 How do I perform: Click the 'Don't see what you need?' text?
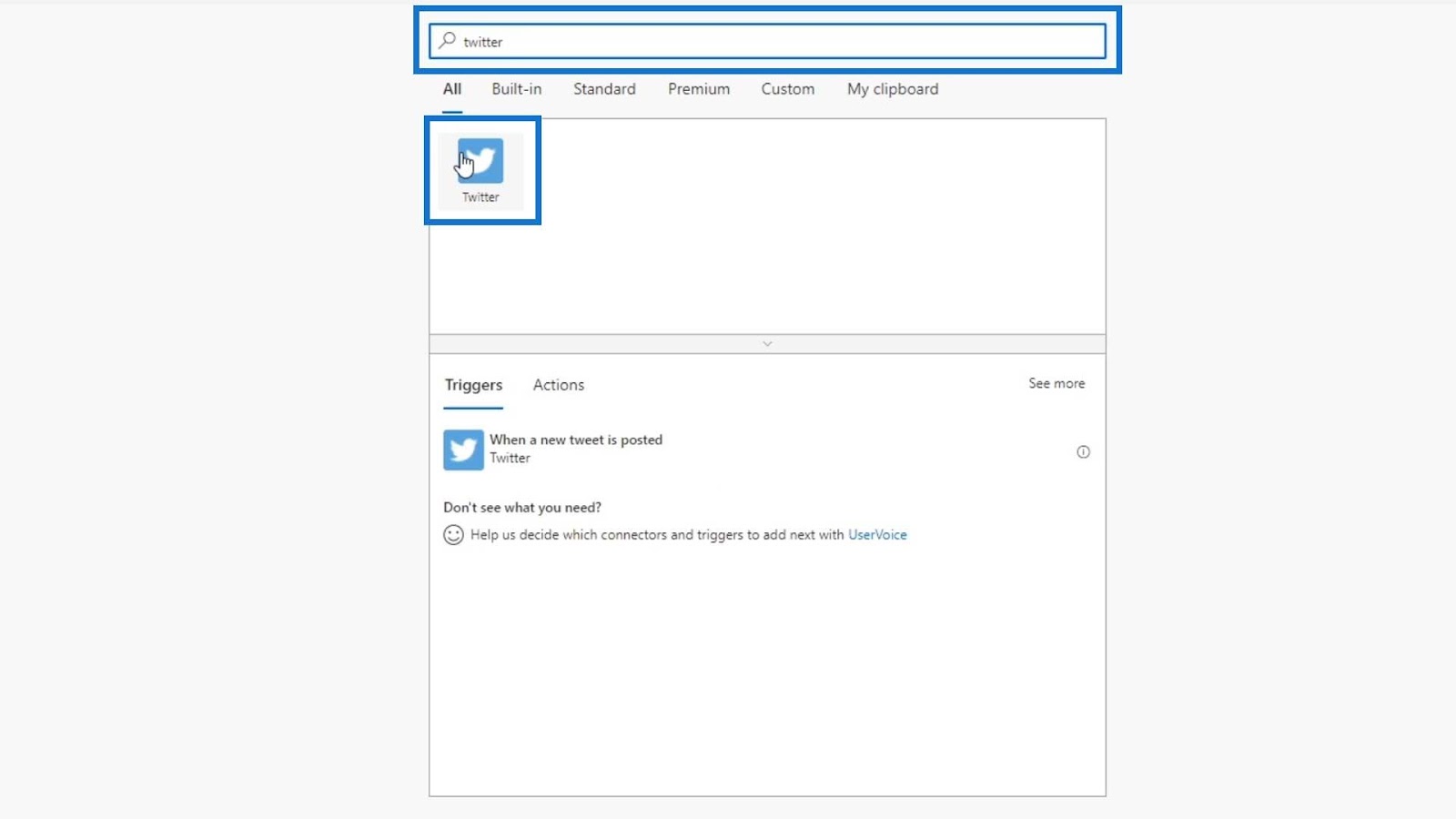point(522,508)
